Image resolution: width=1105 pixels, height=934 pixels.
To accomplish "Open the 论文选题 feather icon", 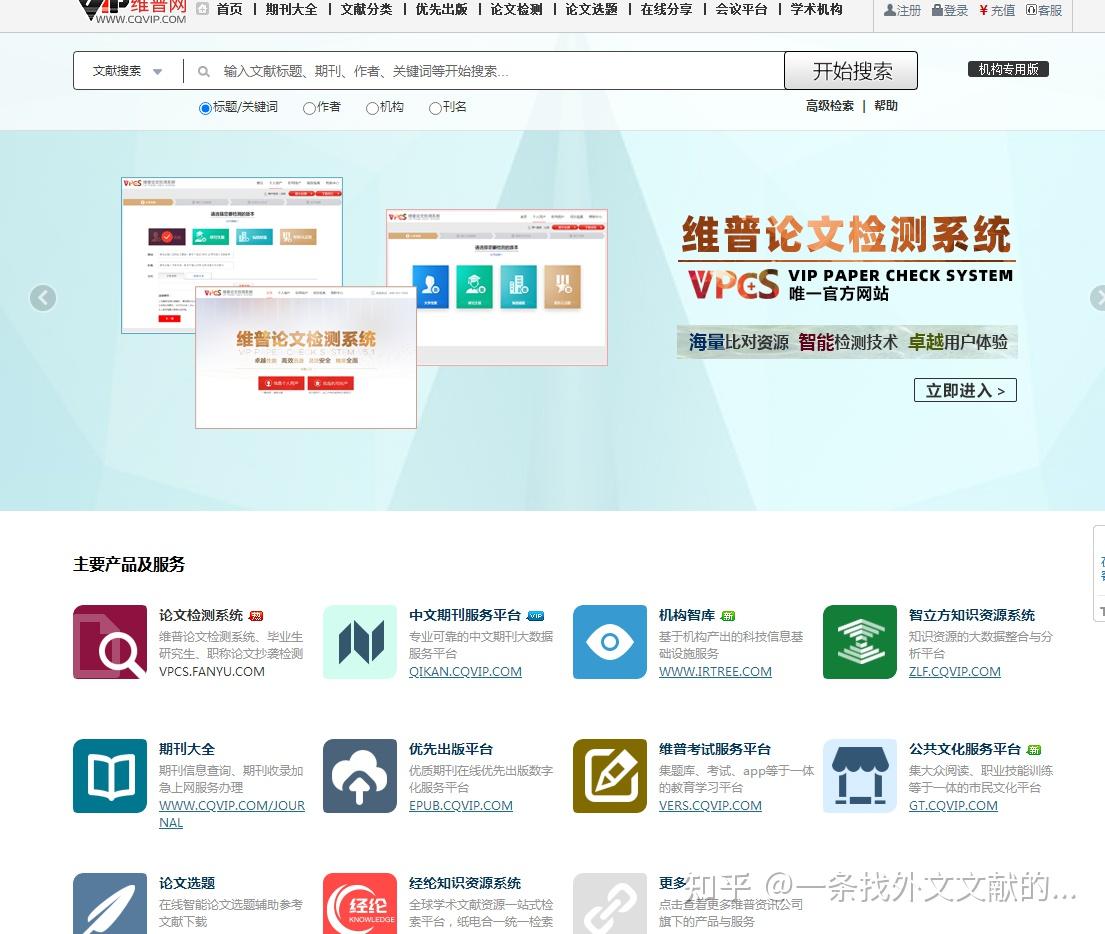I will 110,904.
